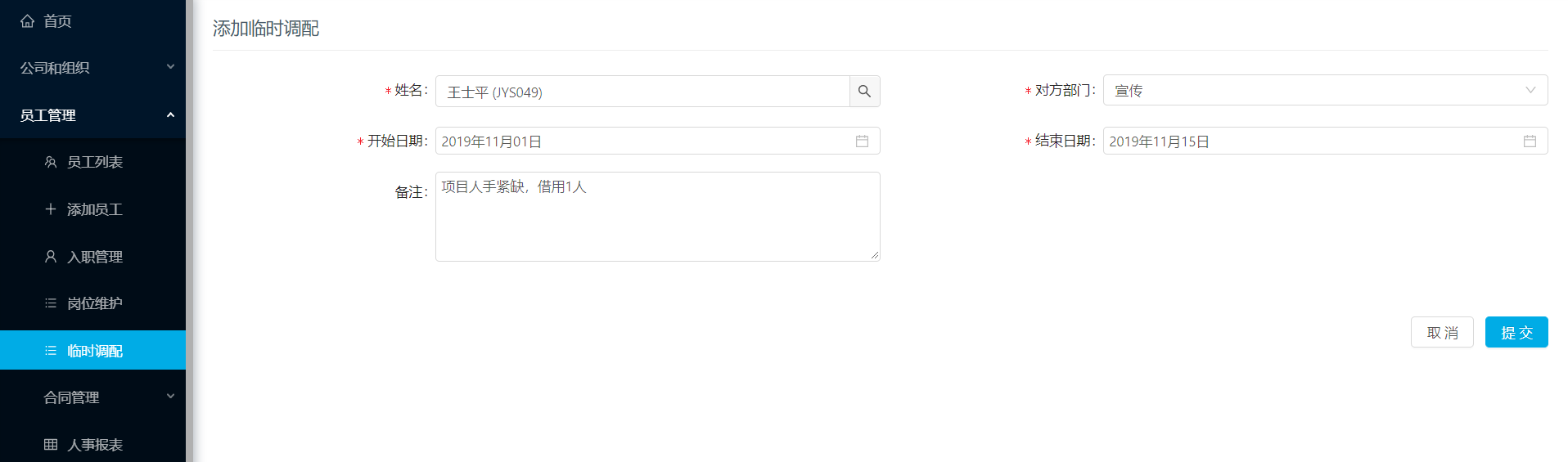1568x462 pixels.
Task: Click the plus icon beside 添加员工
Action: 51,209
